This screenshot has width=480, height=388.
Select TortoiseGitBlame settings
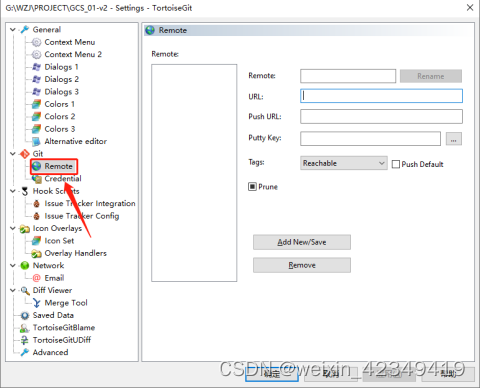(x=64, y=328)
